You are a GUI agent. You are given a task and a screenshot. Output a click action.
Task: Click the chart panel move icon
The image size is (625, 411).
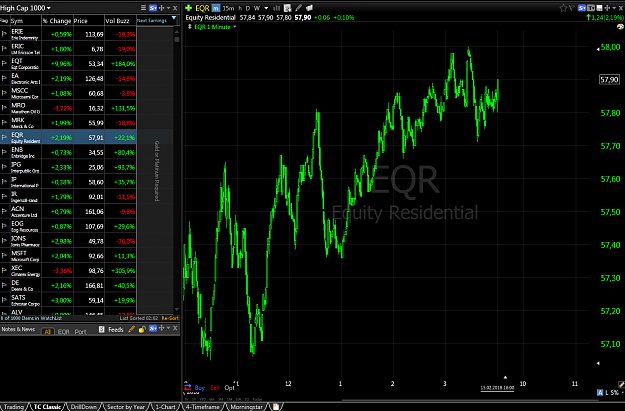607,8
